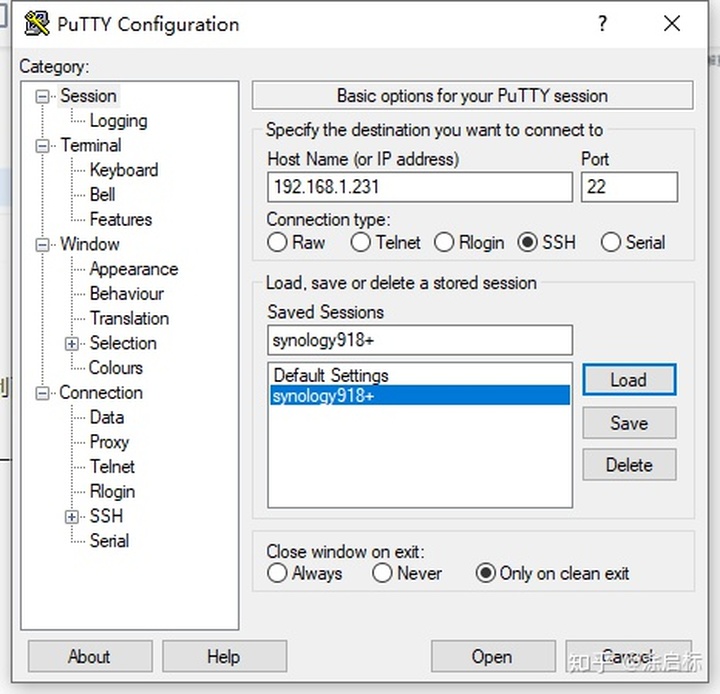Open the SSH category label in tree
Viewport: 720px width, 694px height.
(106, 516)
